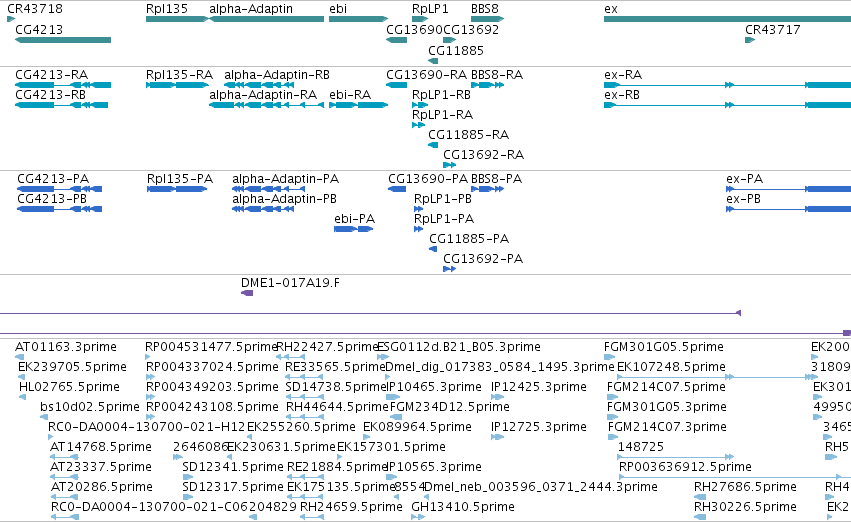Click EST IP12425.3prime

539,387
